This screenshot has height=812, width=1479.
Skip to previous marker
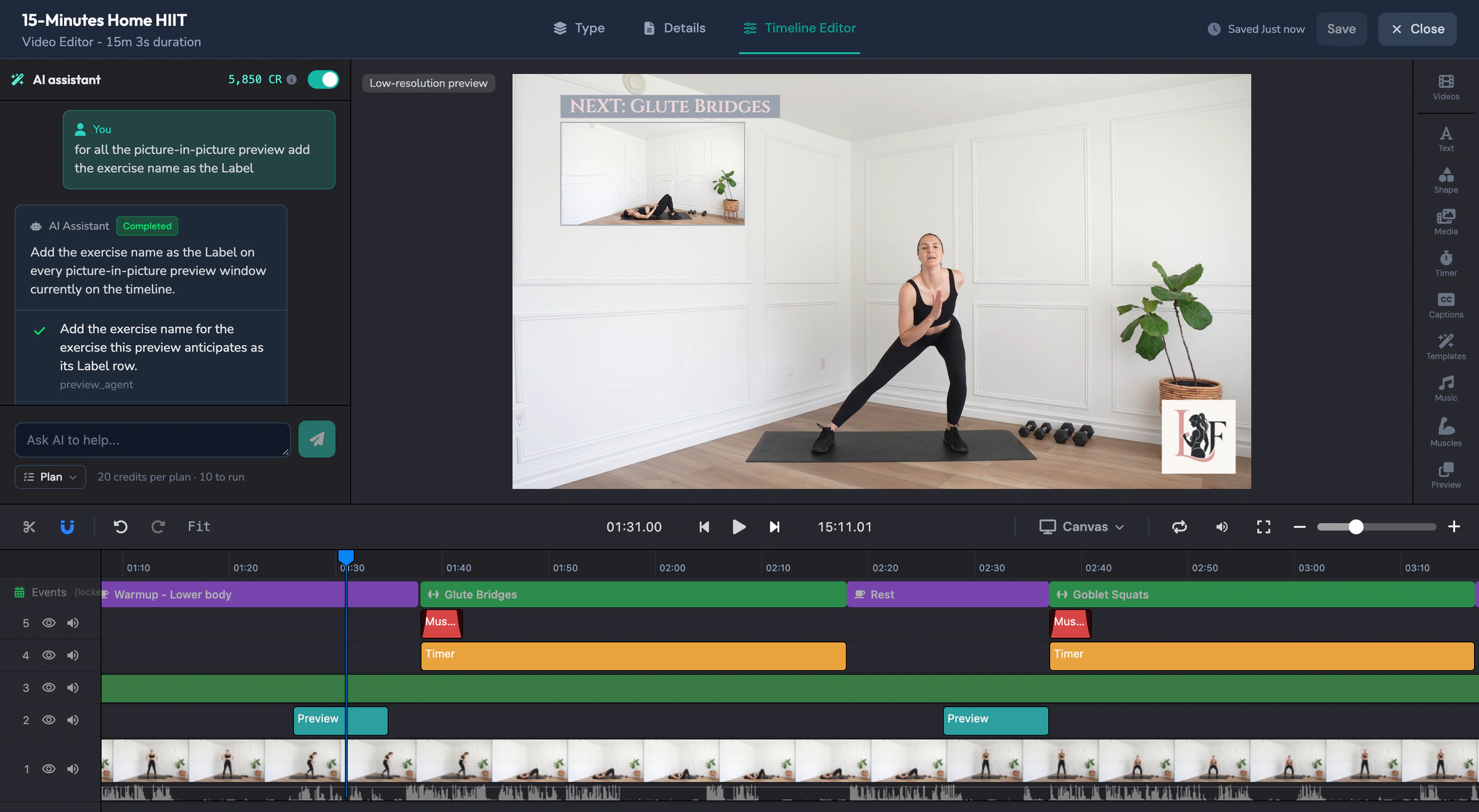[x=704, y=527]
